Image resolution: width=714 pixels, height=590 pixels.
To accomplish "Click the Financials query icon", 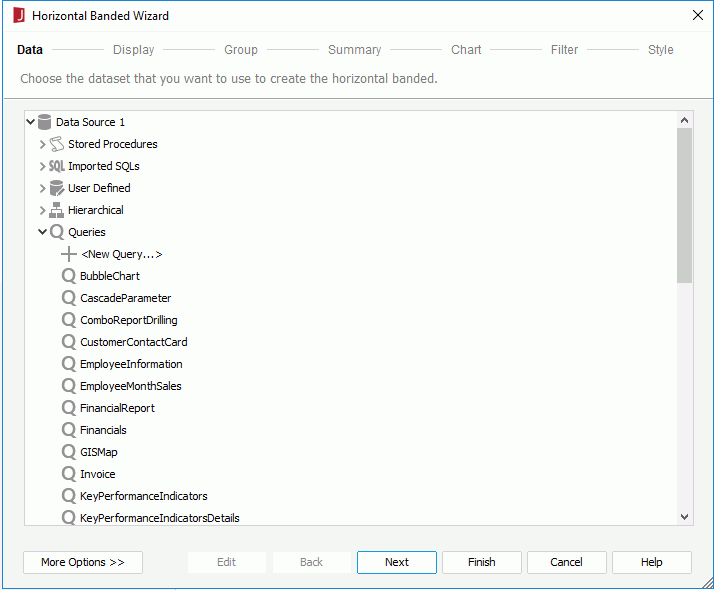I will click(x=69, y=430).
